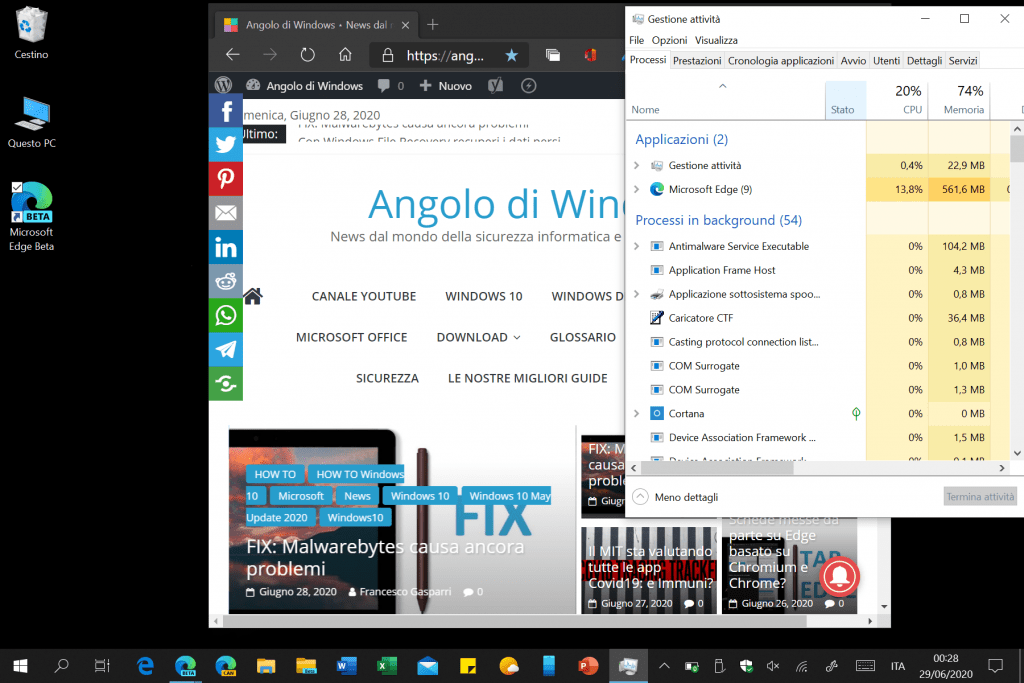The image size is (1024, 683).
Task: Open the DOWNLOAD dropdown menu
Action: (478, 338)
